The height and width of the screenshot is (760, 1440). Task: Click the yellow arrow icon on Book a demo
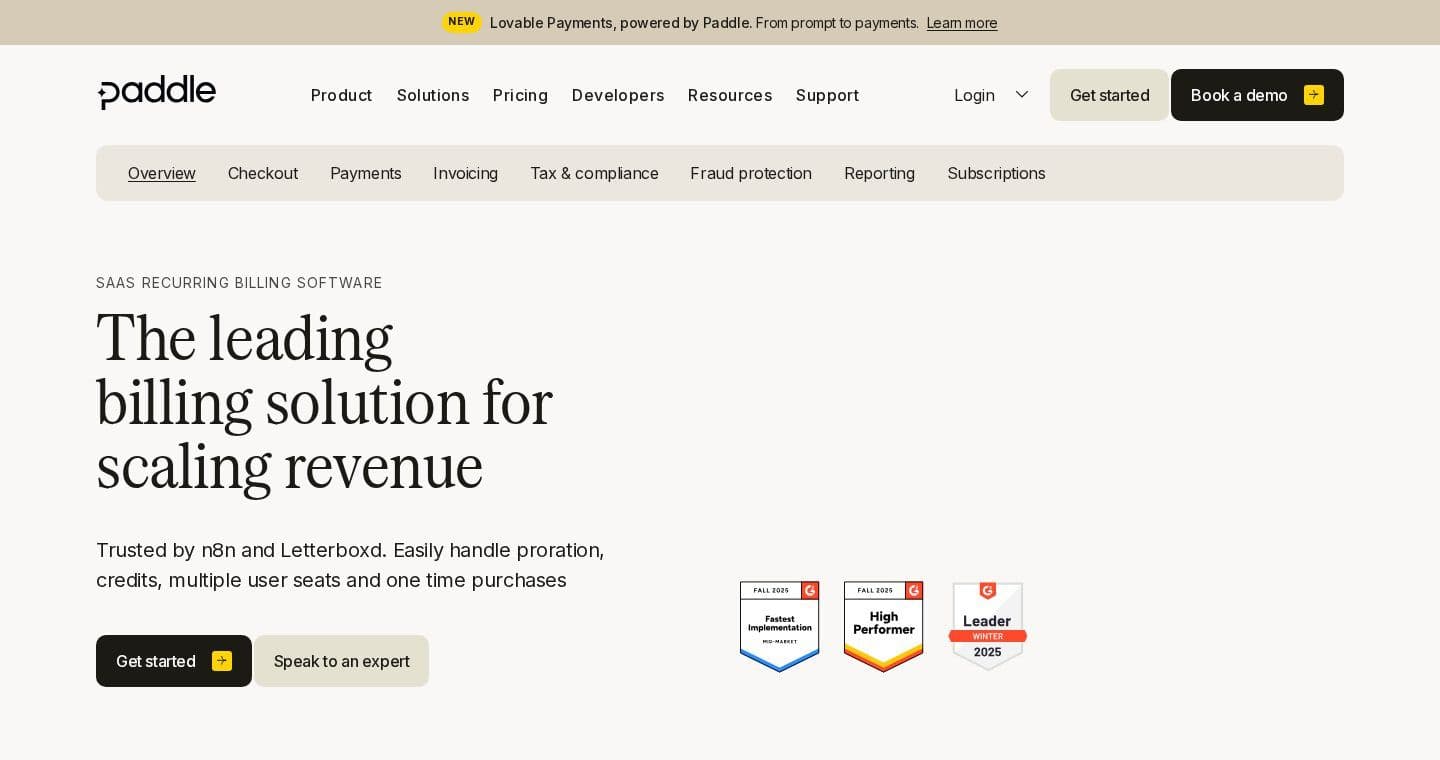pyautogui.click(x=1314, y=95)
